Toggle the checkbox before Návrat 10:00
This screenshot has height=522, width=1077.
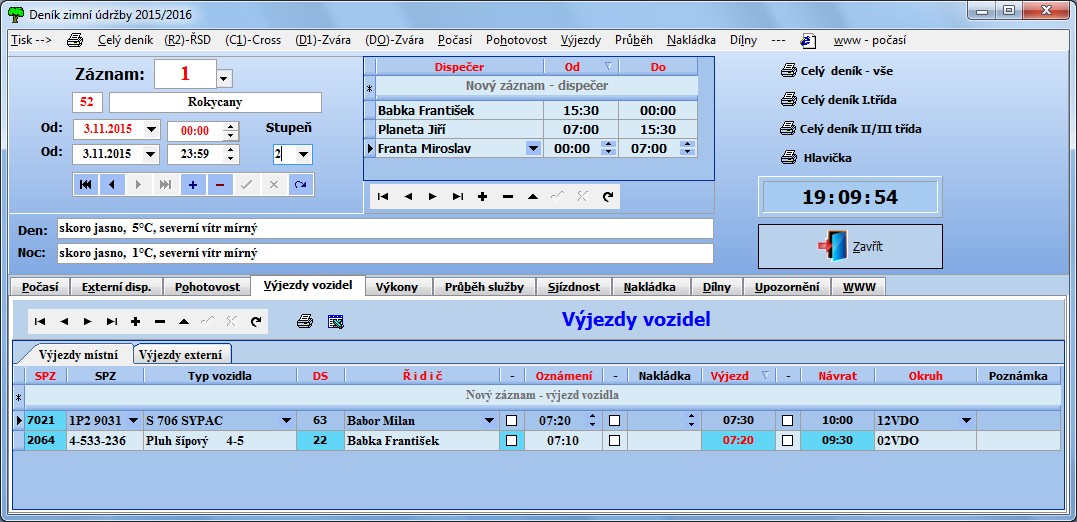pos(788,421)
